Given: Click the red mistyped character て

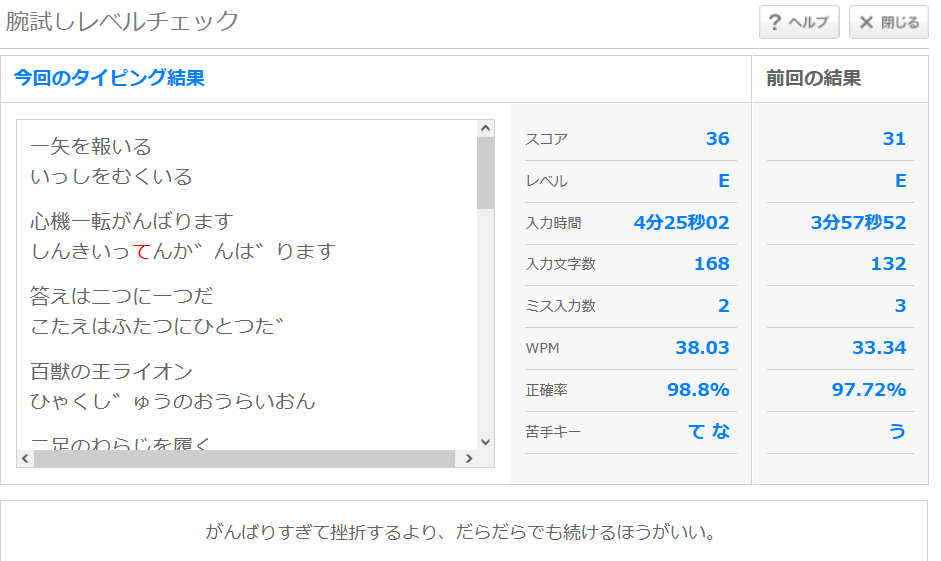Looking at the screenshot, I should tap(141, 252).
